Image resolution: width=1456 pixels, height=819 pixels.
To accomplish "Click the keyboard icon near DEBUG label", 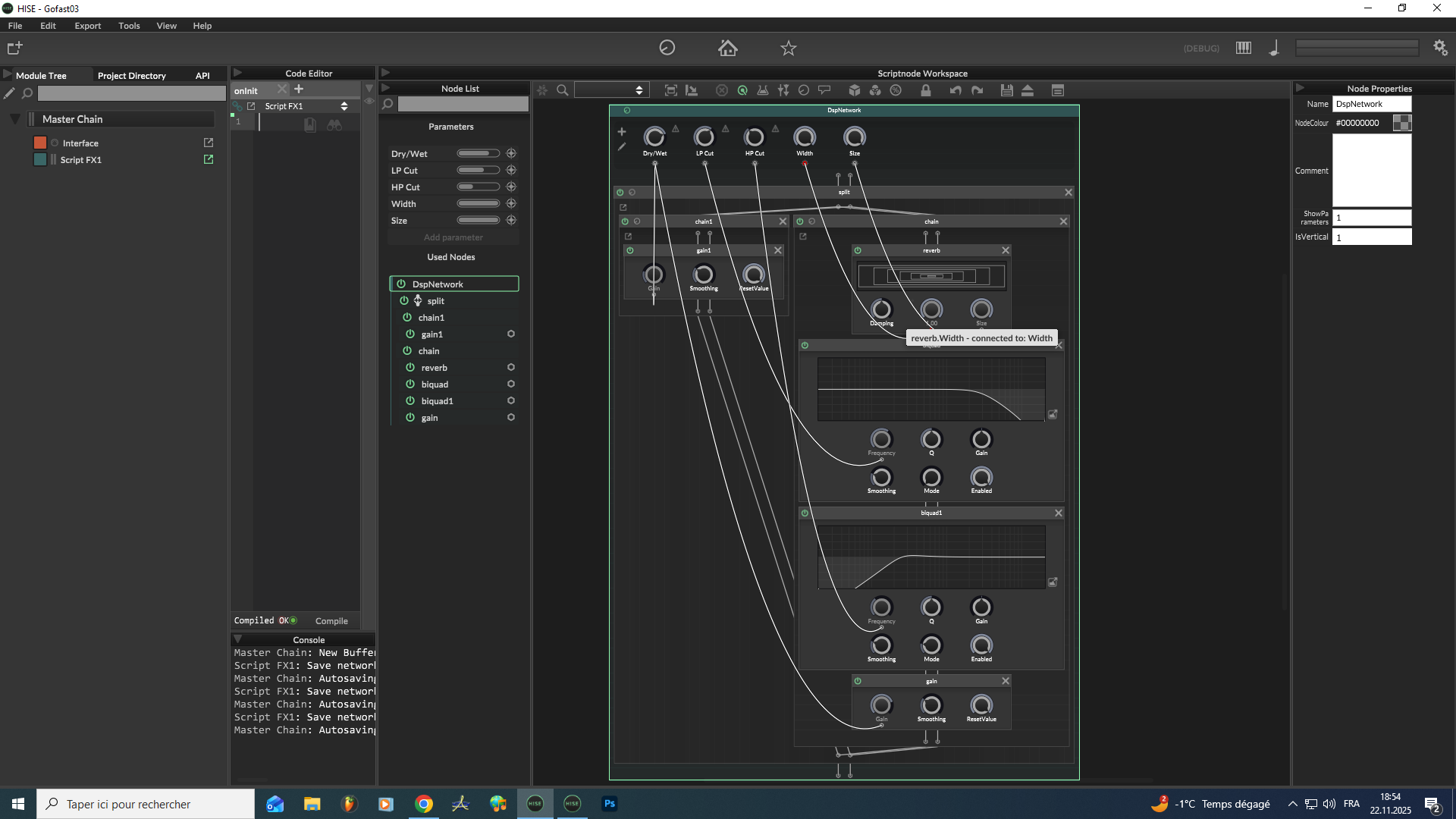I will pos(1244,48).
